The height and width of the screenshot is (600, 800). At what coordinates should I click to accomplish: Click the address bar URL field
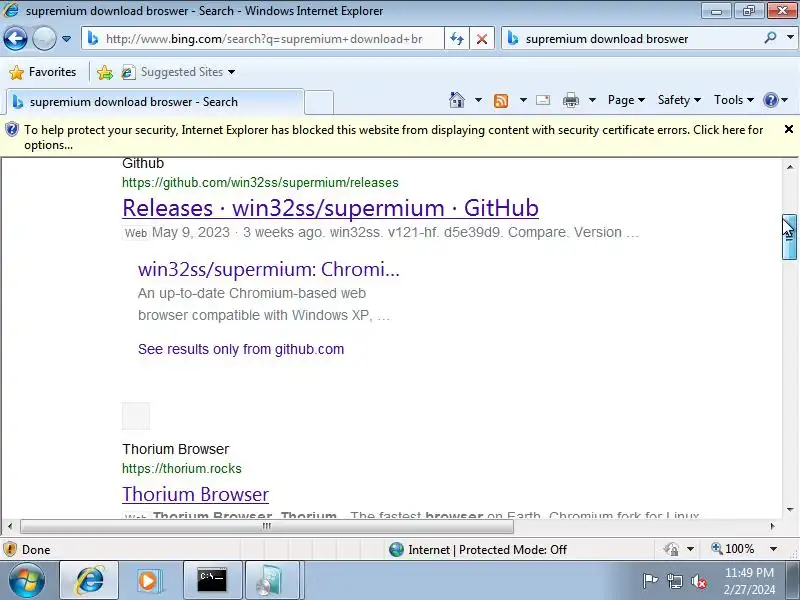(263, 39)
